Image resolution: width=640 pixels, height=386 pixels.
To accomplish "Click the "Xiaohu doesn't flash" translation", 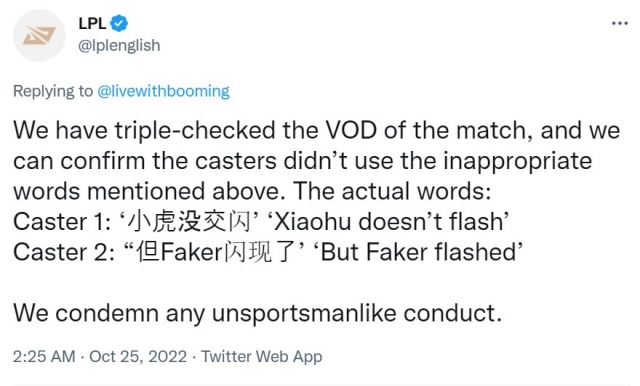I will (388, 222).
